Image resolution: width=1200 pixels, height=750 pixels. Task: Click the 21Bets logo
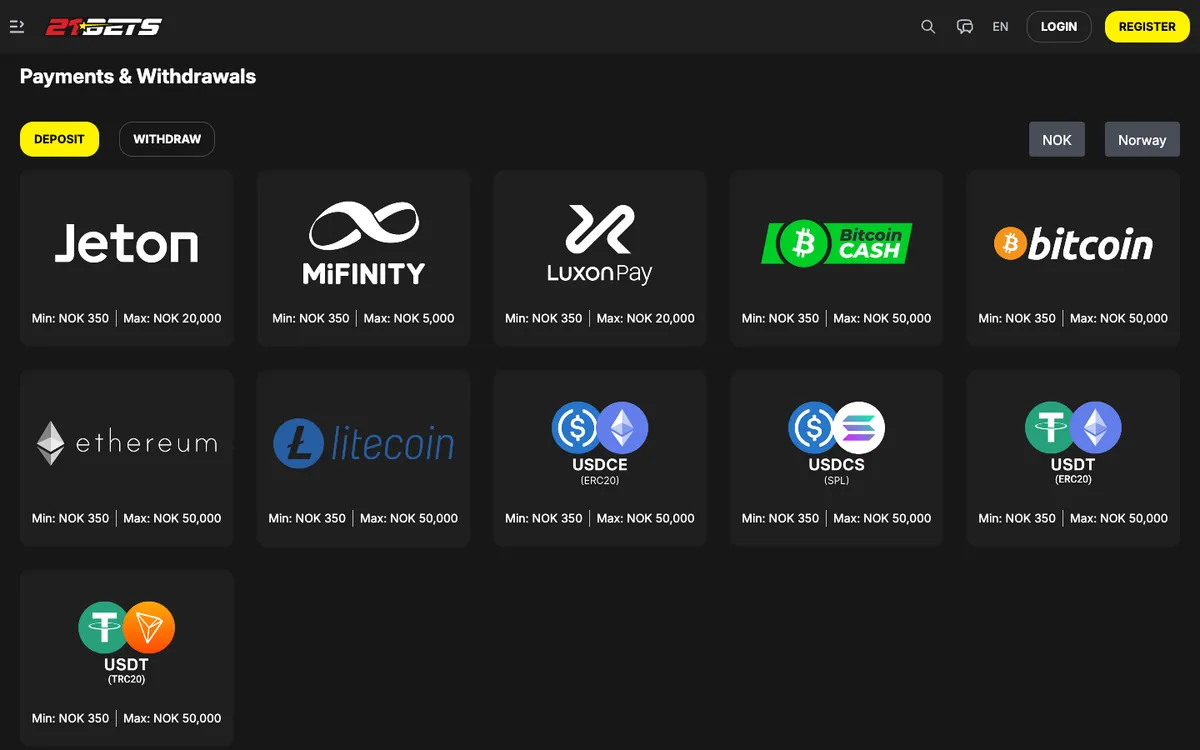(x=103, y=27)
